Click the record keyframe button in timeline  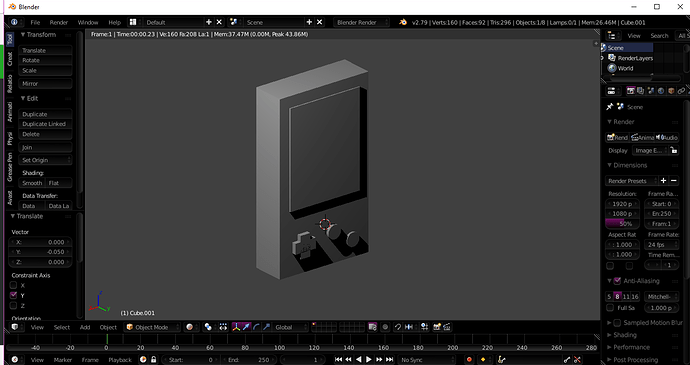tap(469, 360)
